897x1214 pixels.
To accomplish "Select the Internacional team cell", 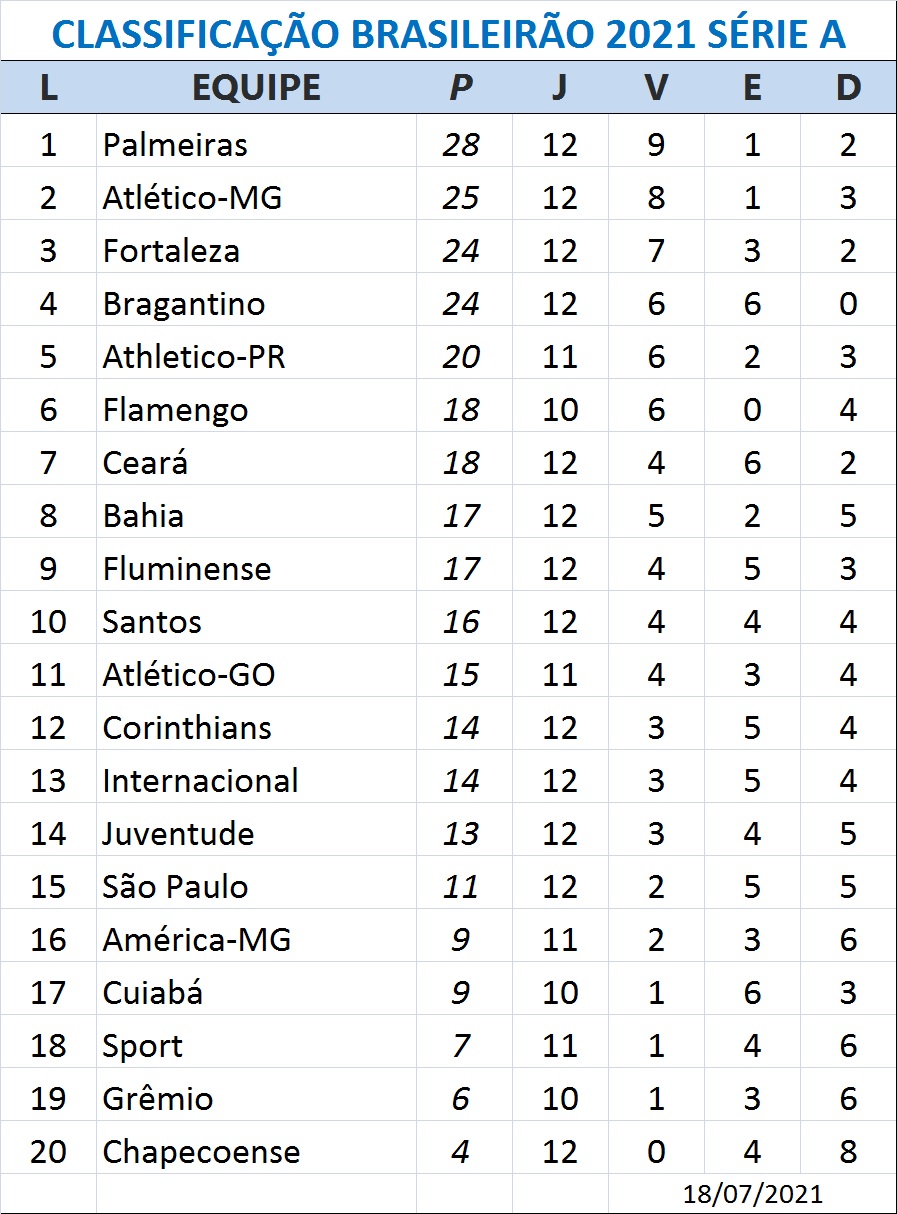I will 200,781.
